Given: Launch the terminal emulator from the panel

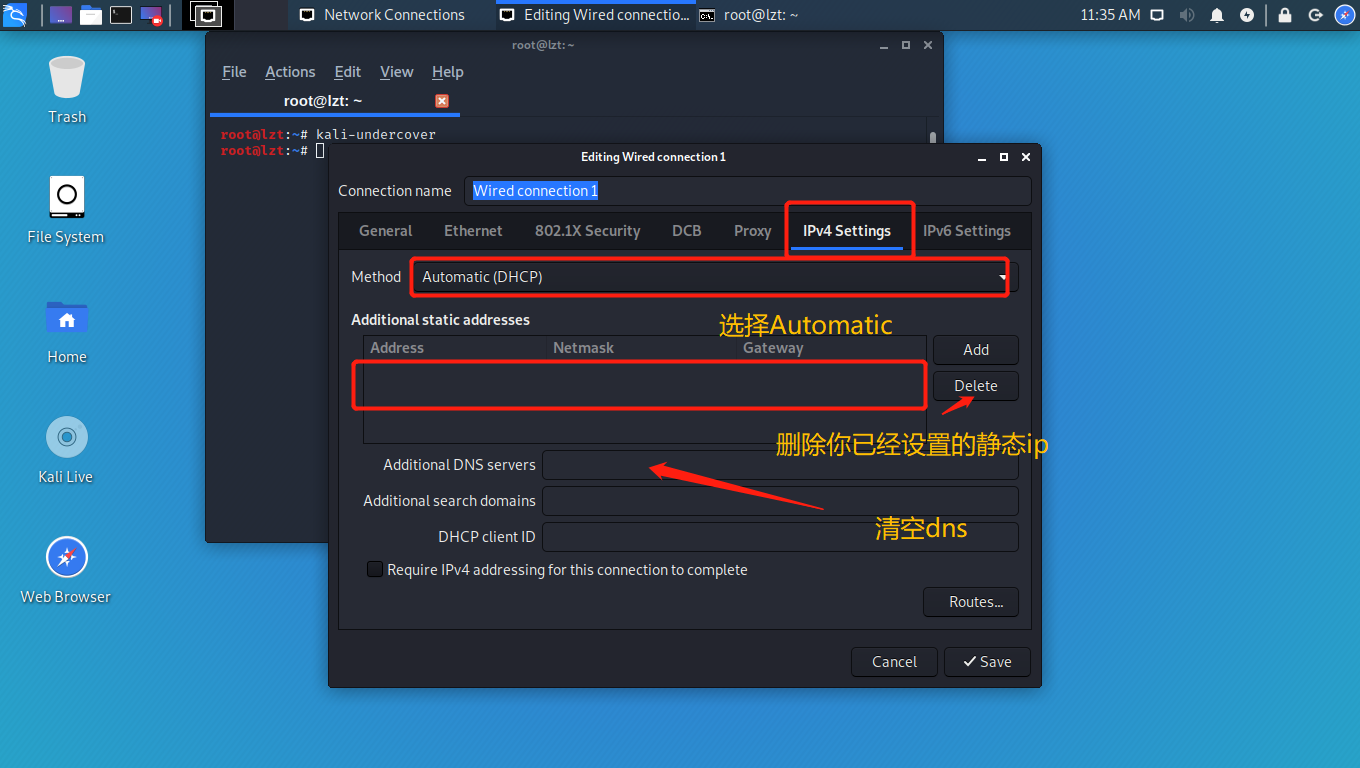Looking at the screenshot, I should coord(121,15).
